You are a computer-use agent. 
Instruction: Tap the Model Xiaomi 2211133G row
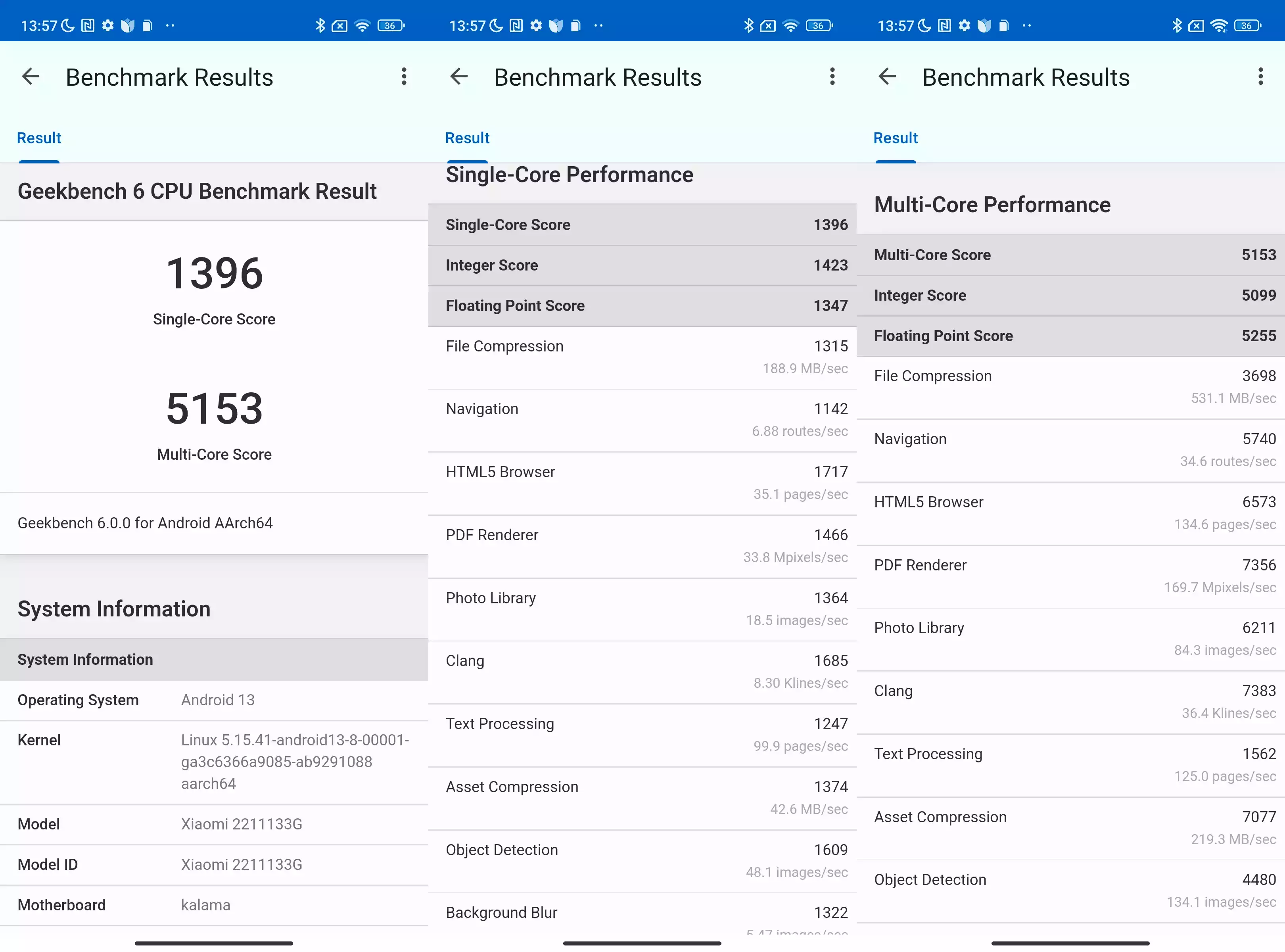pyautogui.click(x=214, y=825)
